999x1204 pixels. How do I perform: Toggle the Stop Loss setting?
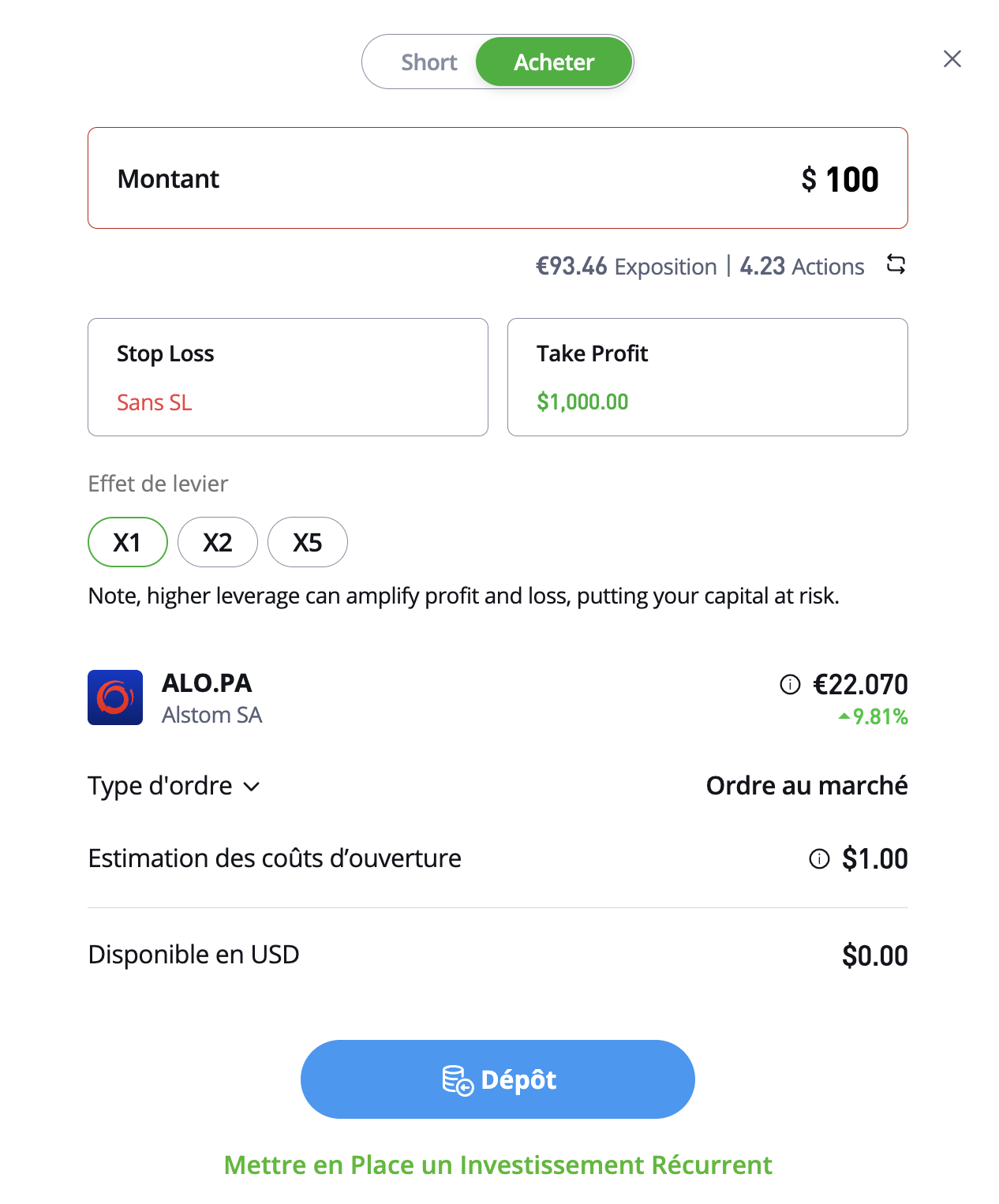coord(287,377)
